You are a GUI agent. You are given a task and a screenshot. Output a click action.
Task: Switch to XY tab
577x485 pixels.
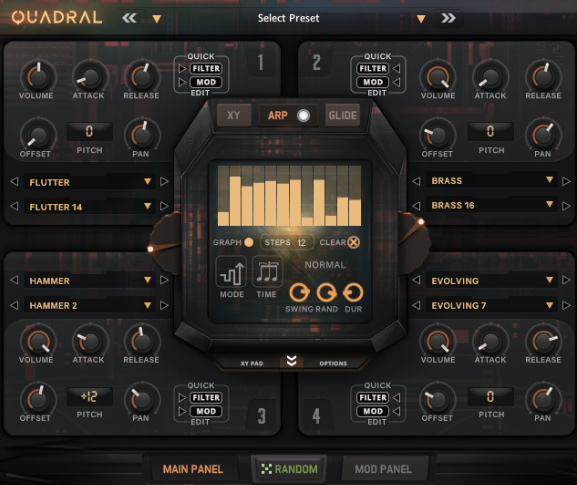click(x=234, y=116)
